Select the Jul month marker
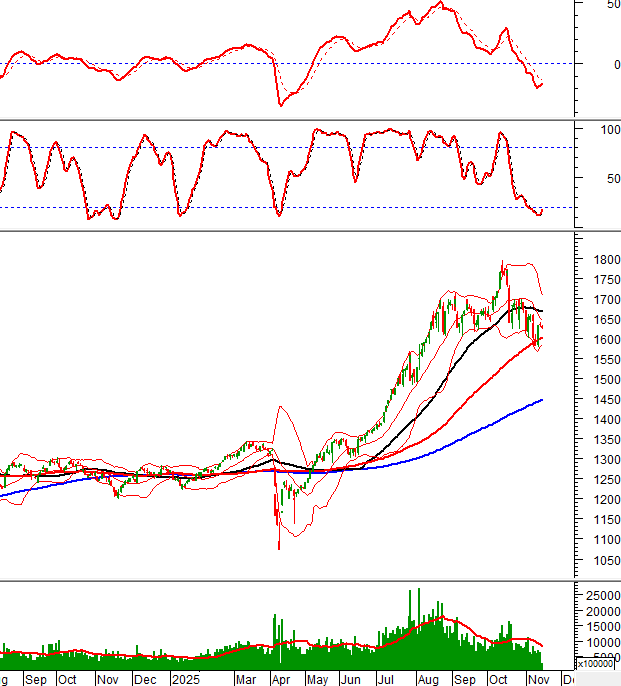The width and height of the screenshot is (621, 686). [386, 679]
